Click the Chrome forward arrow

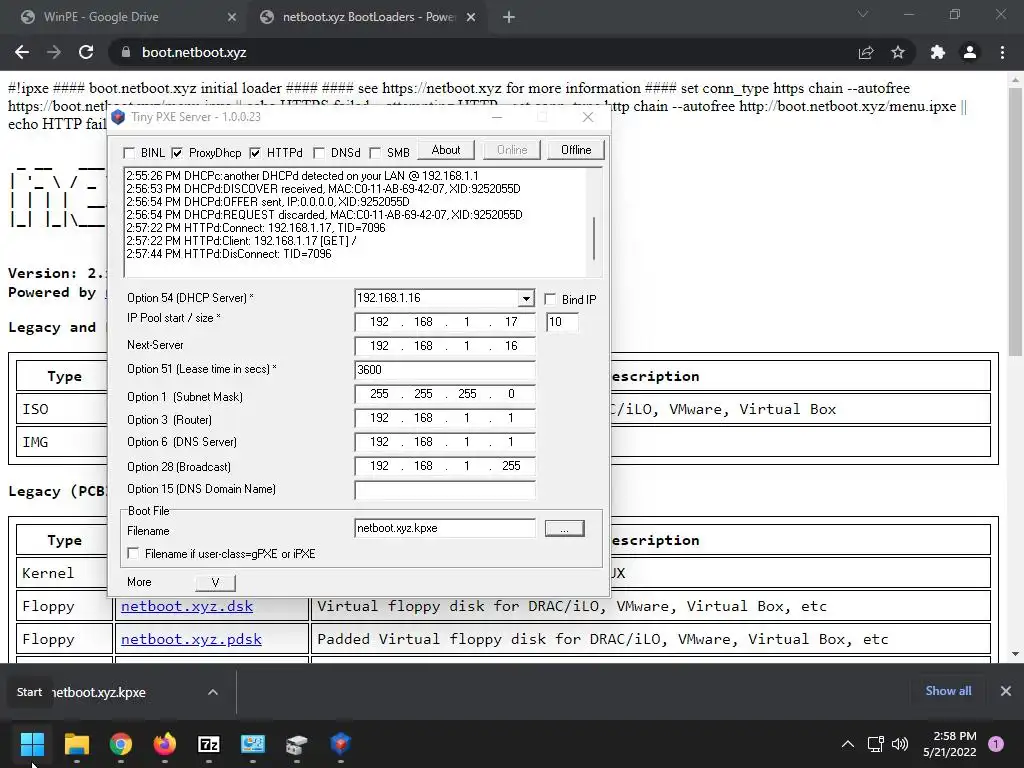[x=54, y=52]
